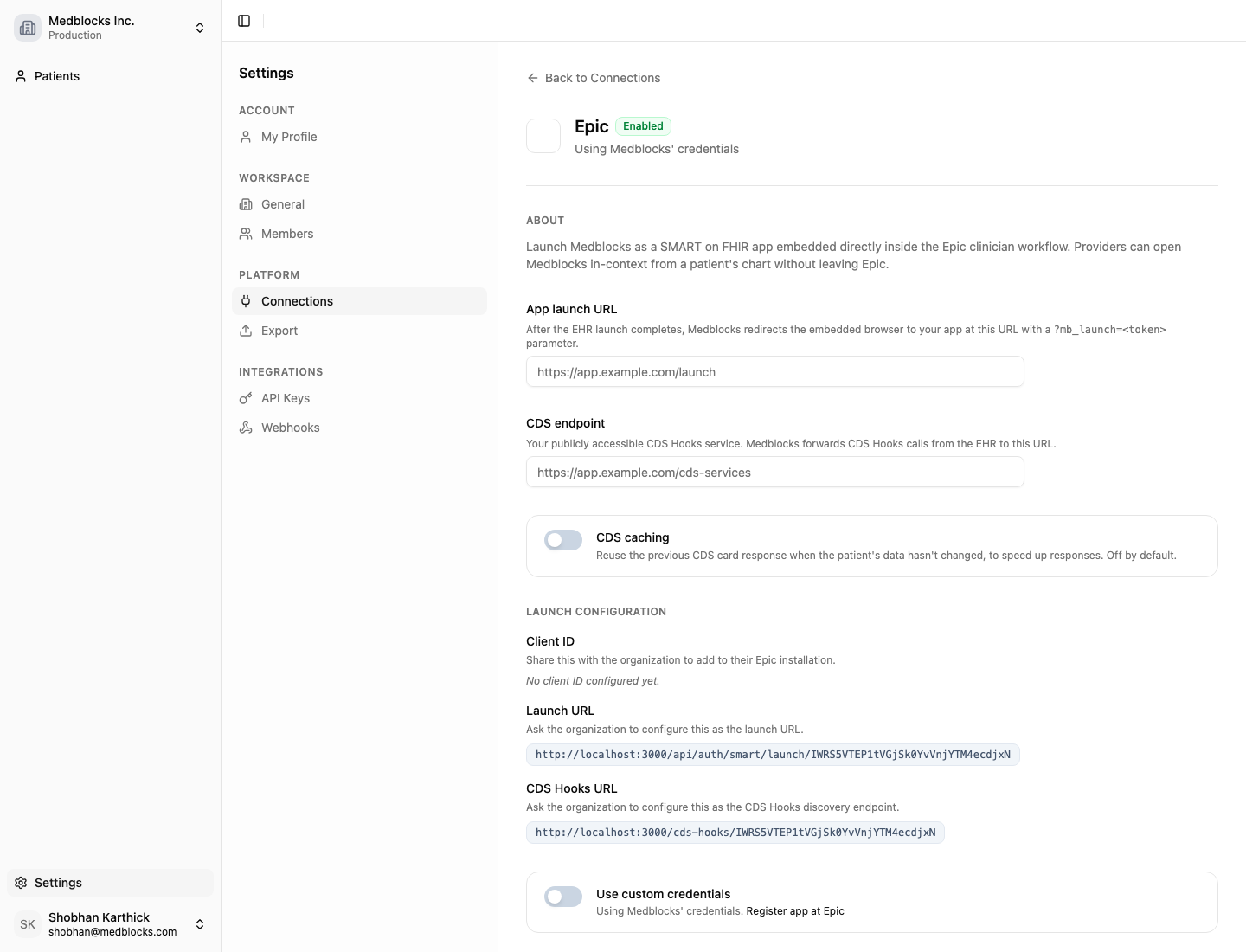
Task: Focus the CDS endpoint field
Action: 775,473
